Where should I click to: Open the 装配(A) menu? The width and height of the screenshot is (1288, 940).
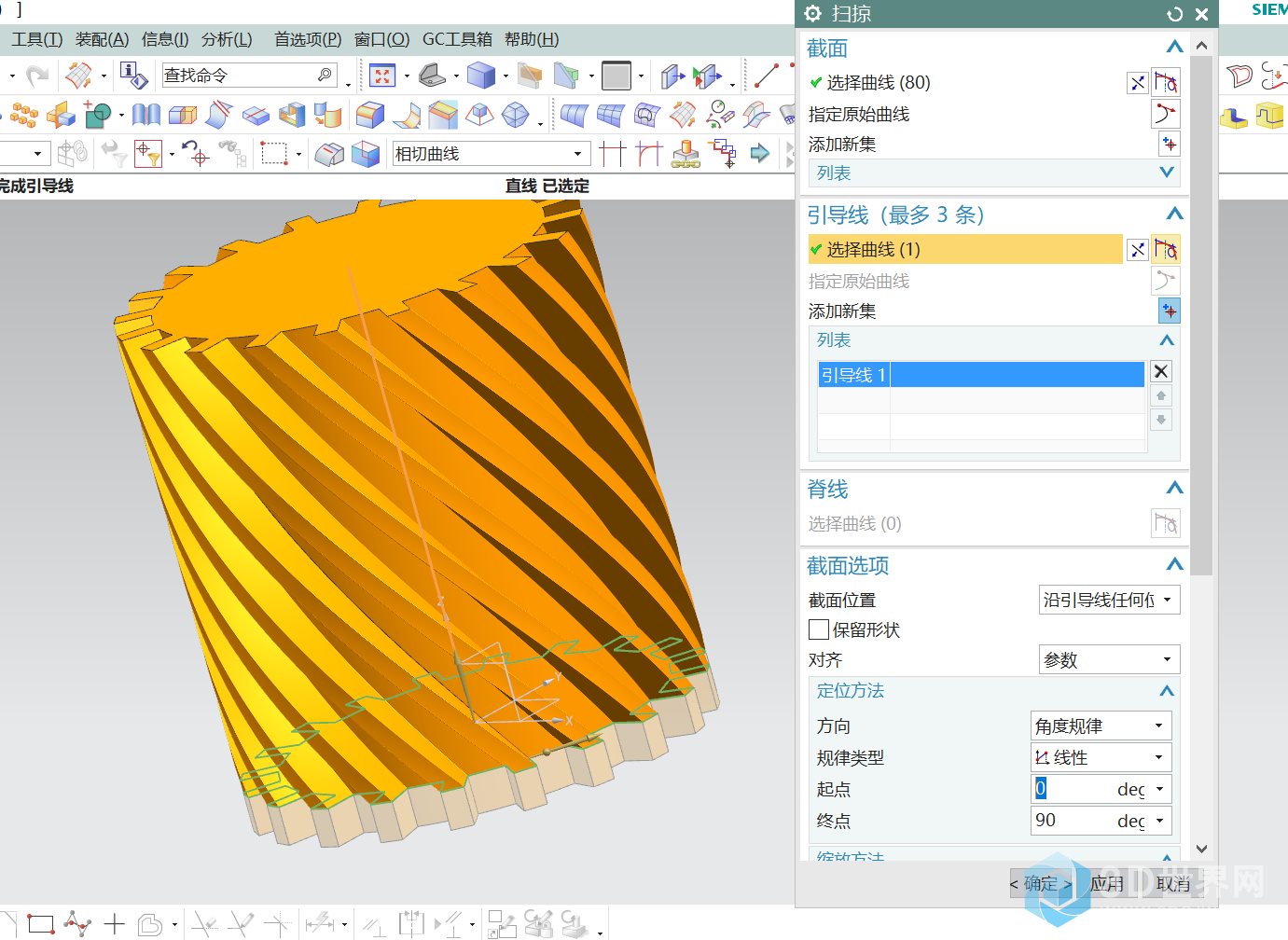[x=102, y=39]
